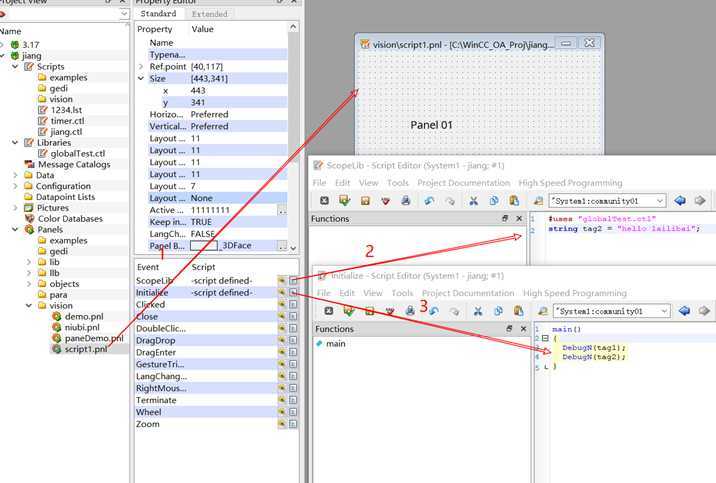Click the ellipsis button for Panel background color

coord(283,246)
